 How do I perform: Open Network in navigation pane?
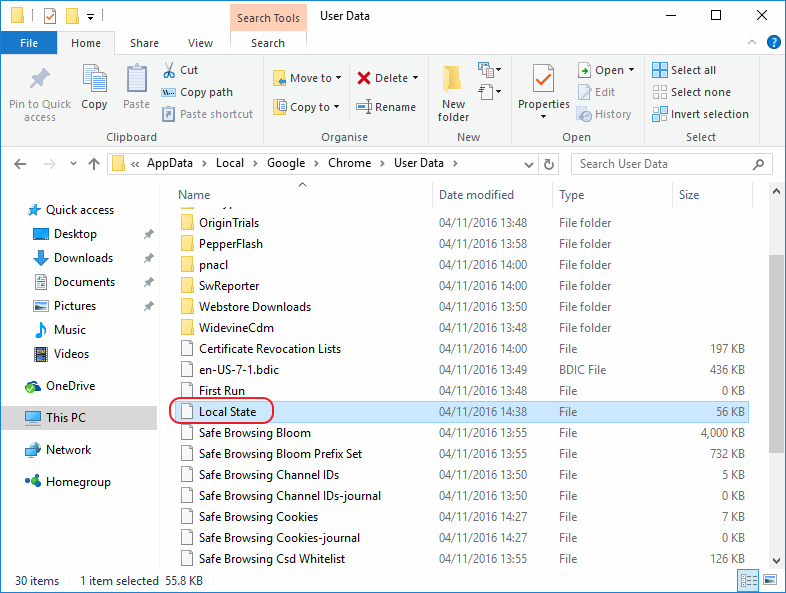(68, 450)
